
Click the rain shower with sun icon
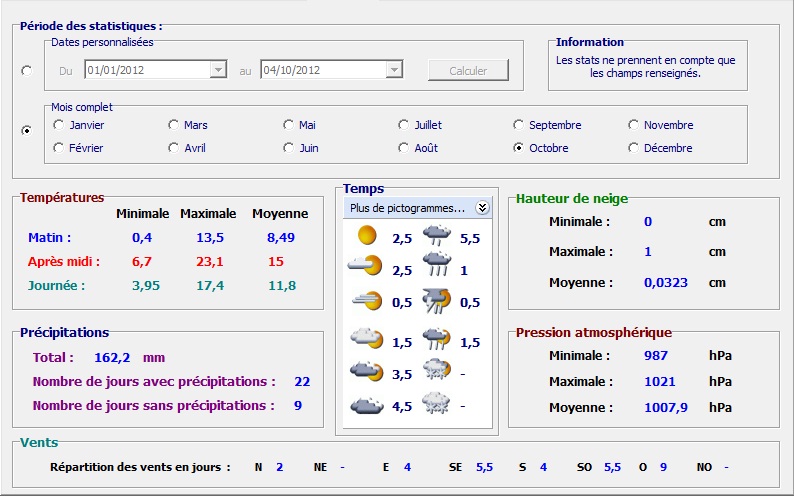click(436, 339)
